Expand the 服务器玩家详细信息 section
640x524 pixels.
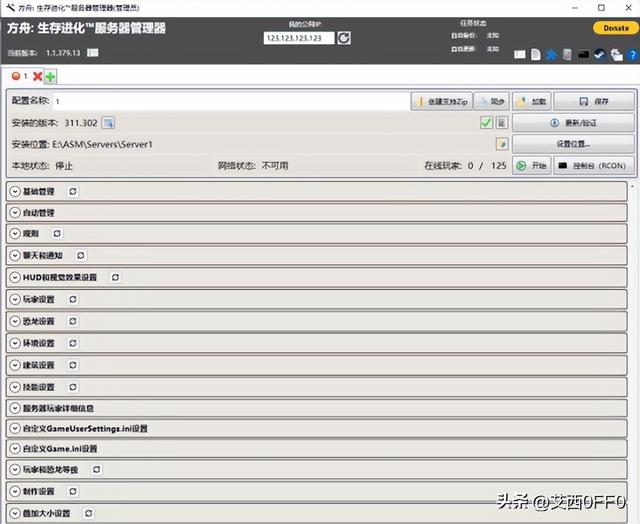[15, 407]
